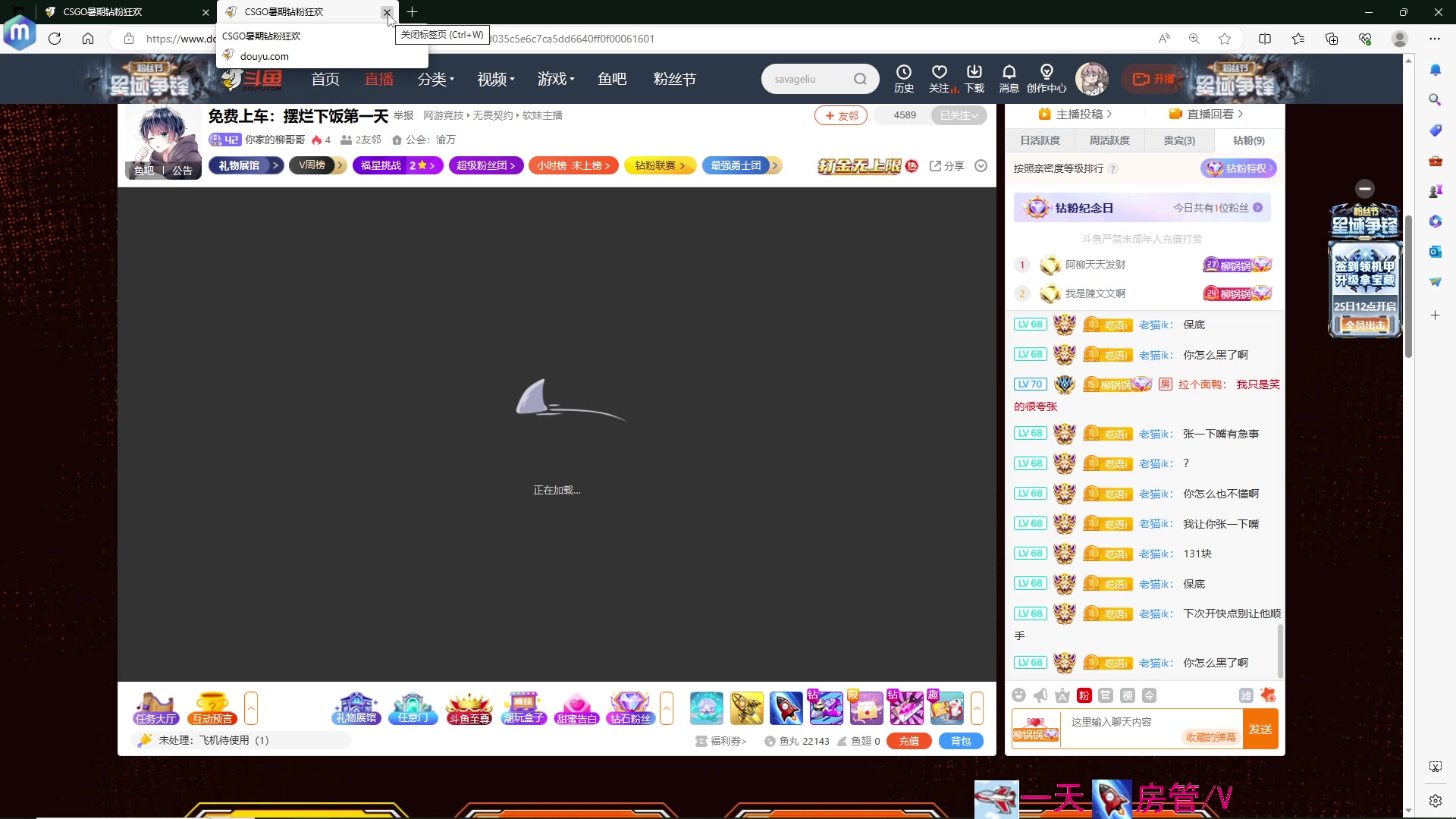Expand the 直播回看 chevron link

[x=1206, y=114]
